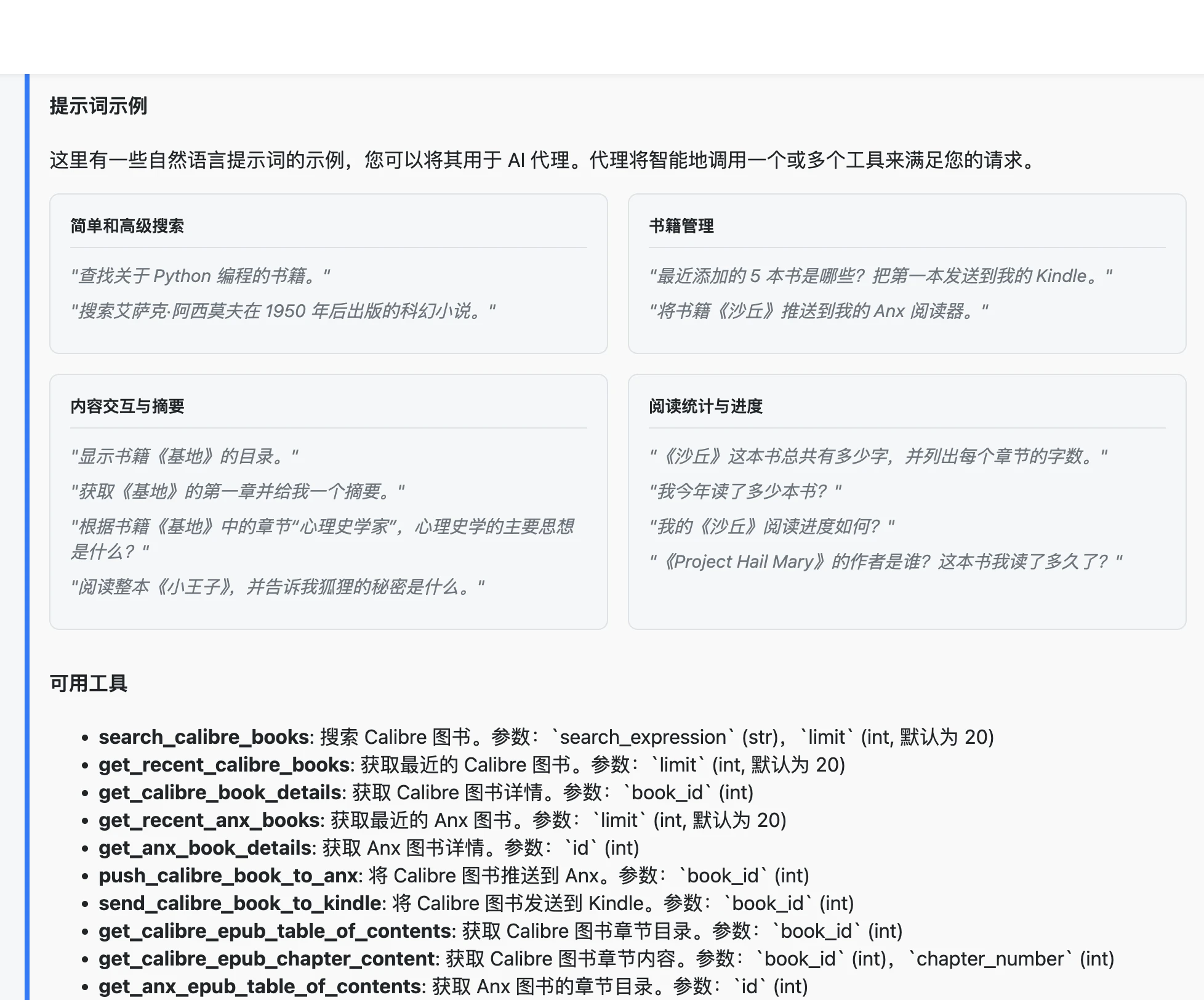
Task: Click the get_calibre_book_details tool entry
Action: coord(426,792)
